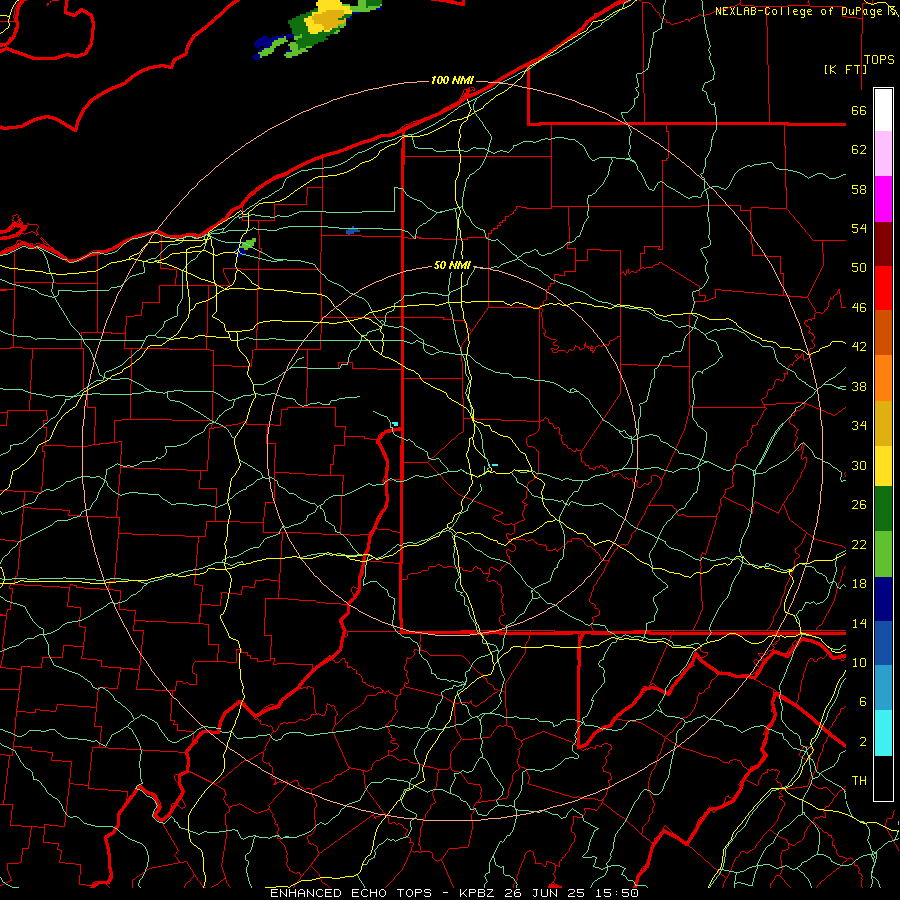Screen dimensions: 900x900
Task: Click the light green legend swatch
Action: coord(883,554)
